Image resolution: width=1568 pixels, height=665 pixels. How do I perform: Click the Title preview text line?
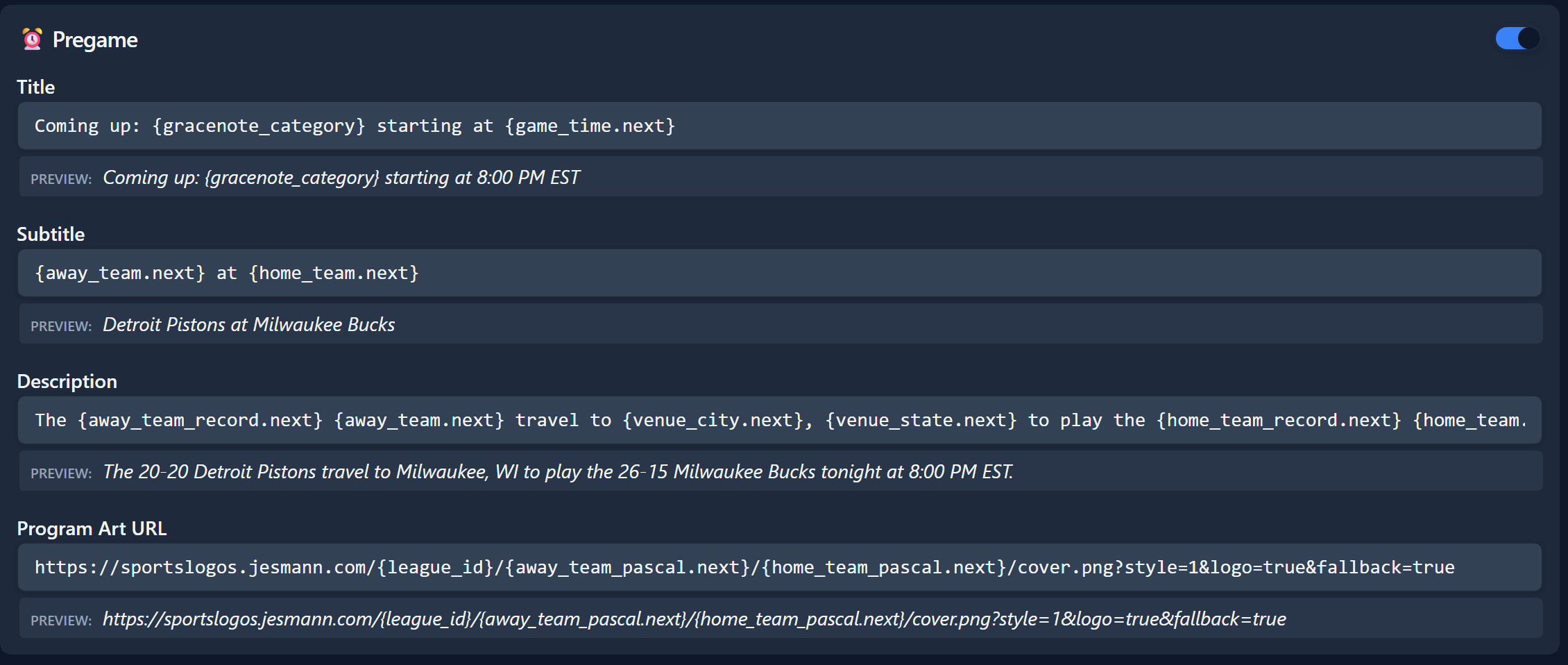(x=341, y=178)
